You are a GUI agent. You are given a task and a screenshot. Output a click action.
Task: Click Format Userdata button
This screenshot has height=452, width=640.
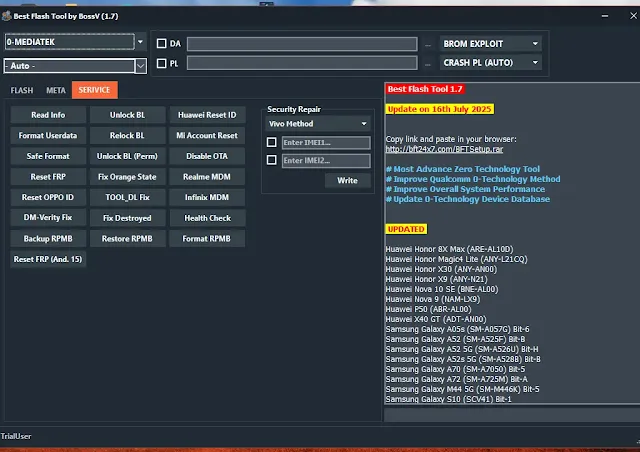pos(48,136)
